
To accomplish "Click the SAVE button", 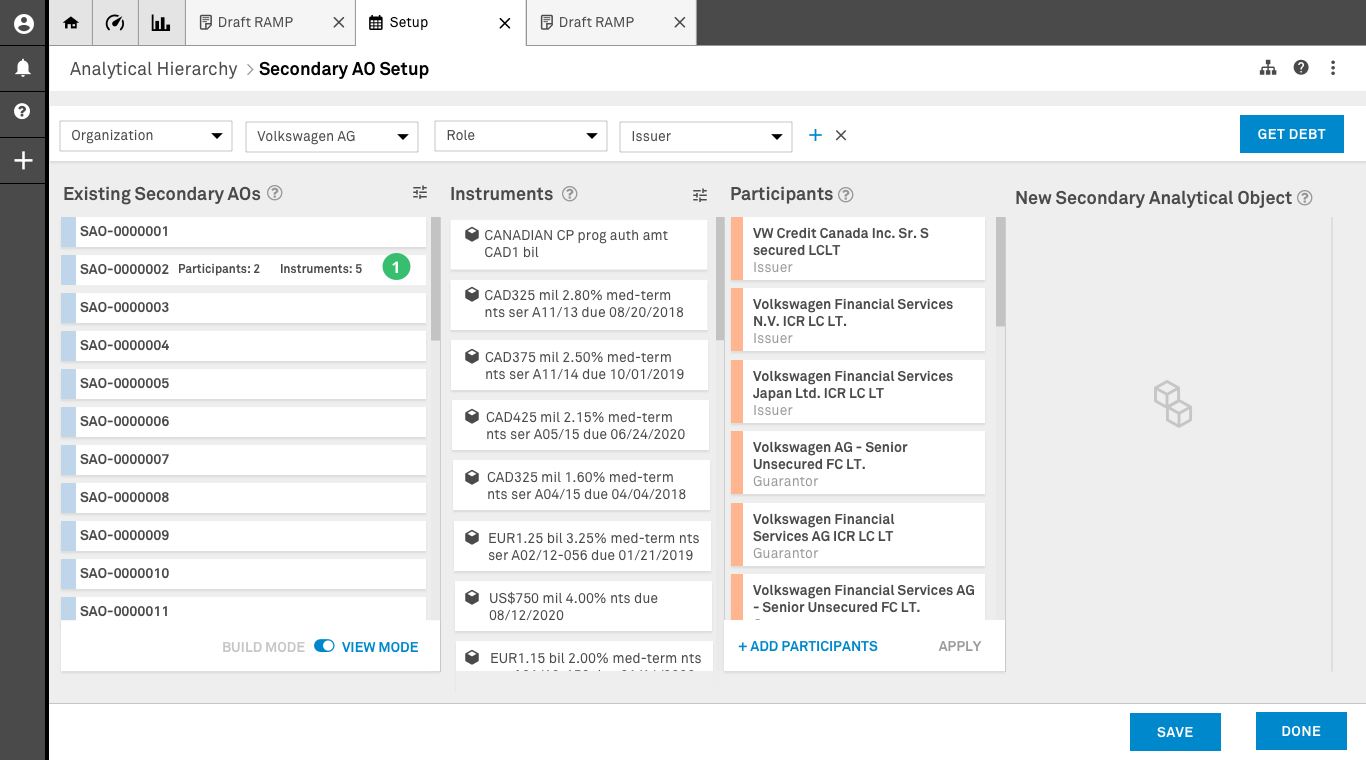I will (1174, 732).
